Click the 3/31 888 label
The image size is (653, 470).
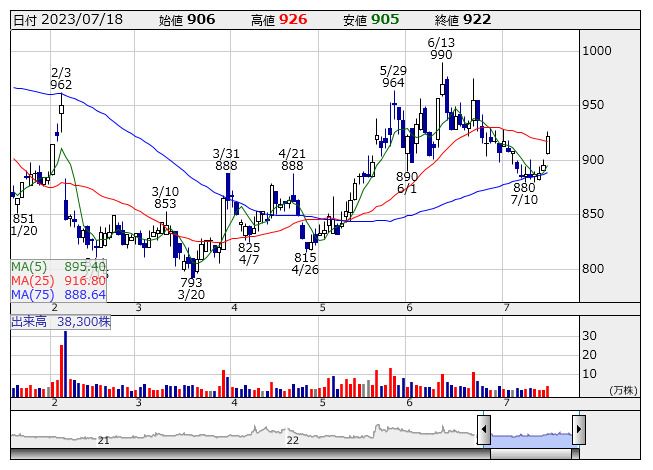[x=226, y=159]
